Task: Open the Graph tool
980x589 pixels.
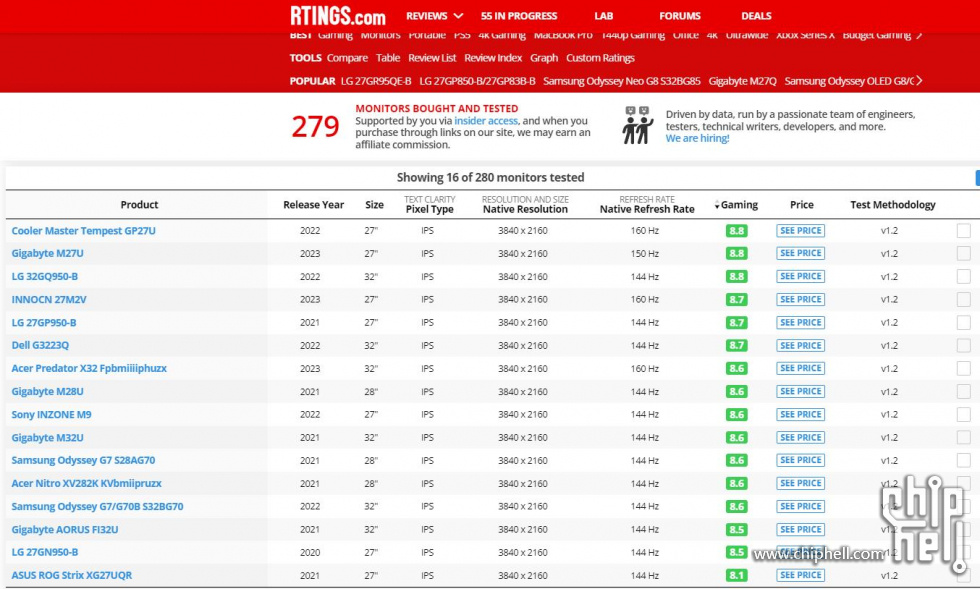Action: (x=544, y=58)
